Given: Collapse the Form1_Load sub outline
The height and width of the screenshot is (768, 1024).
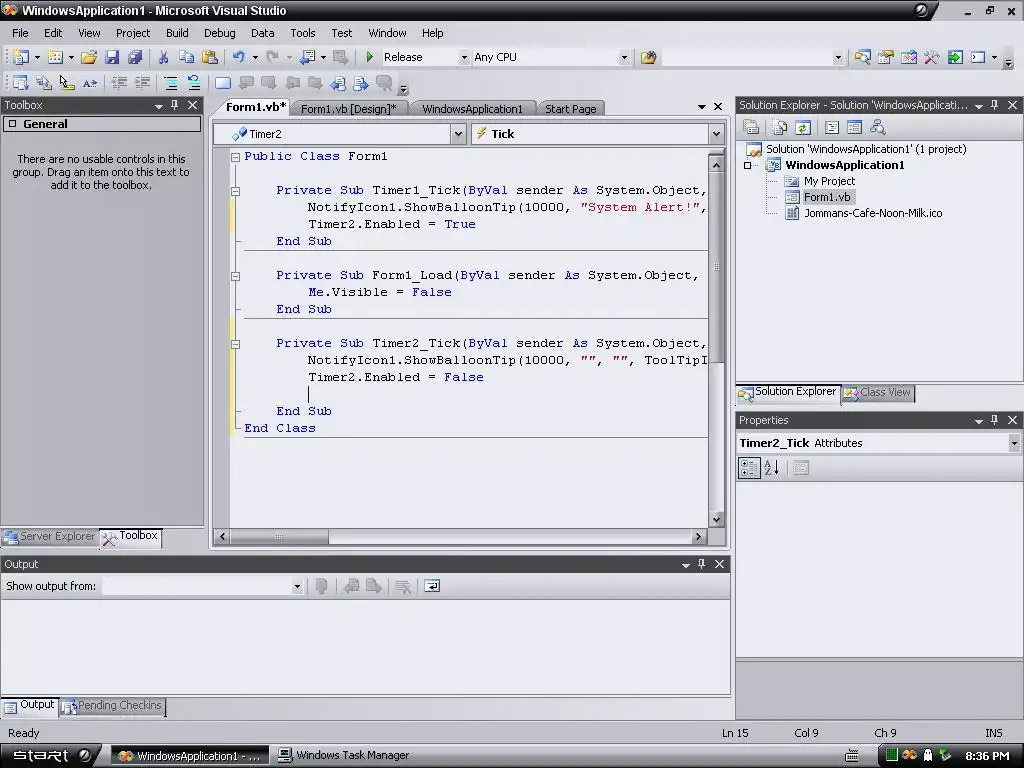Looking at the screenshot, I should coord(235,276).
